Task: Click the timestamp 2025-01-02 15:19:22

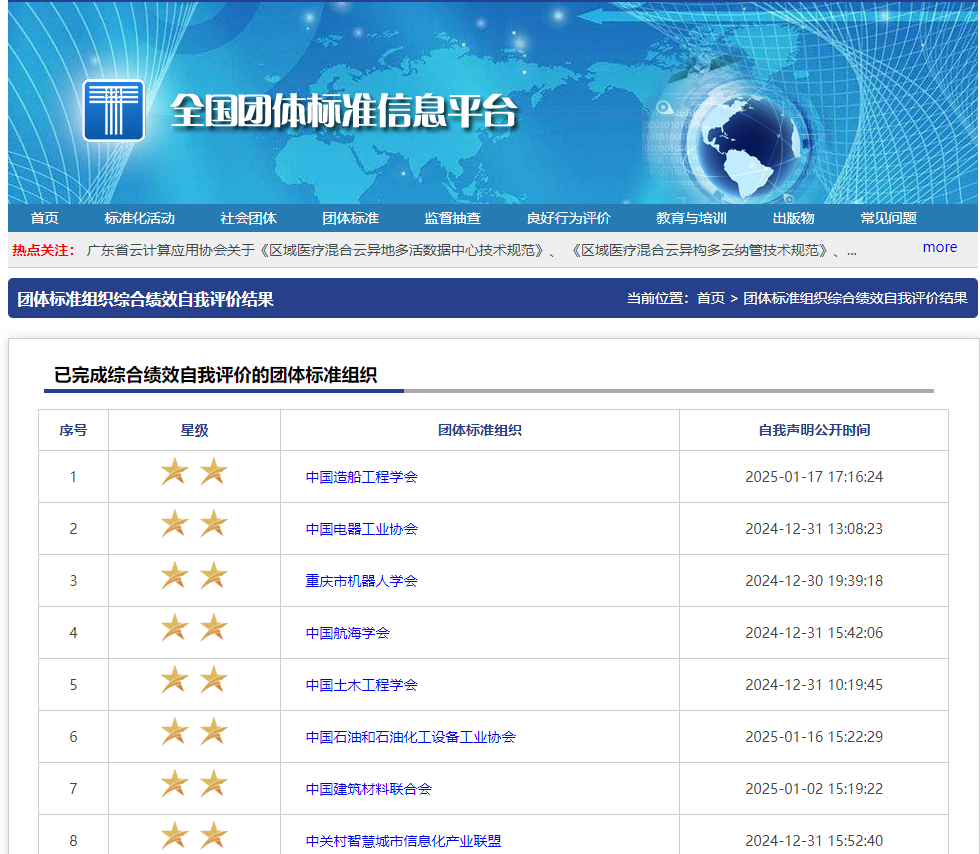Action: click(x=814, y=788)
